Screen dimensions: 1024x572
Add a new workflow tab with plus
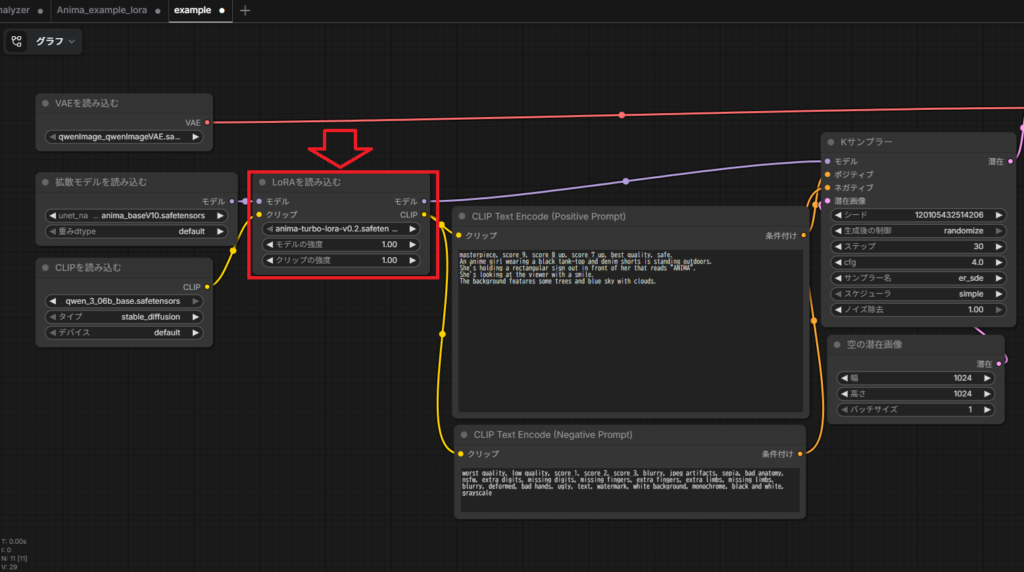(245, 10)
